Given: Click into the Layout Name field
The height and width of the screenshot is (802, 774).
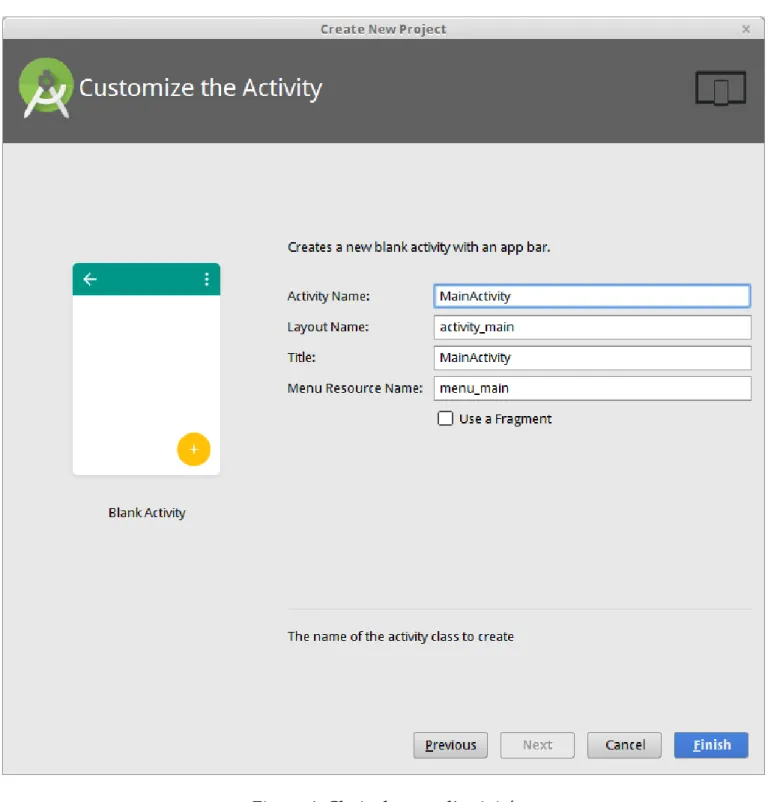Looking at the screenshot, I should coord(592,327).
